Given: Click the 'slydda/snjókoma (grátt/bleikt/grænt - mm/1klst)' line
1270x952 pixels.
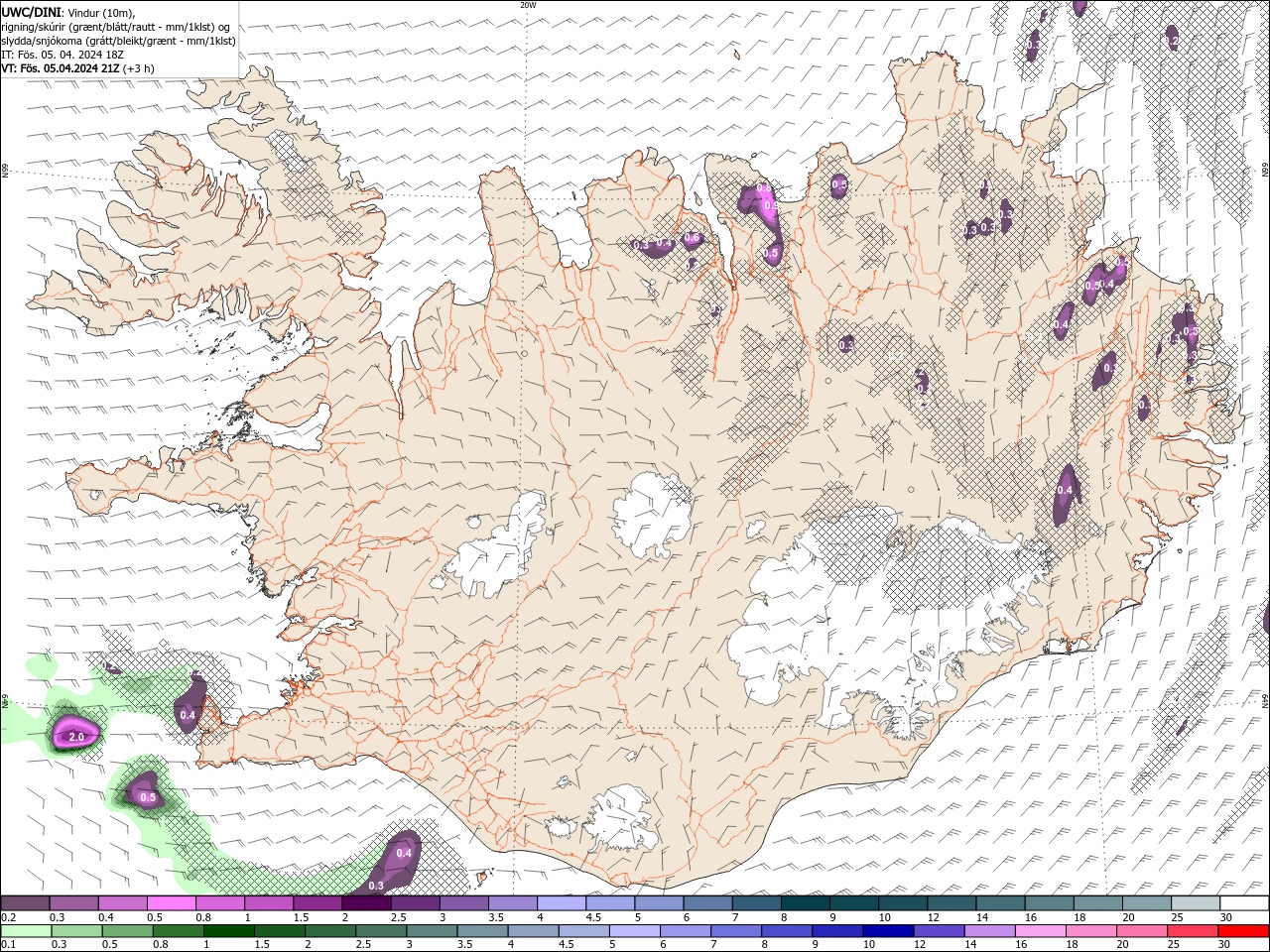Looking at the screenshot, I should click(118, 41).
